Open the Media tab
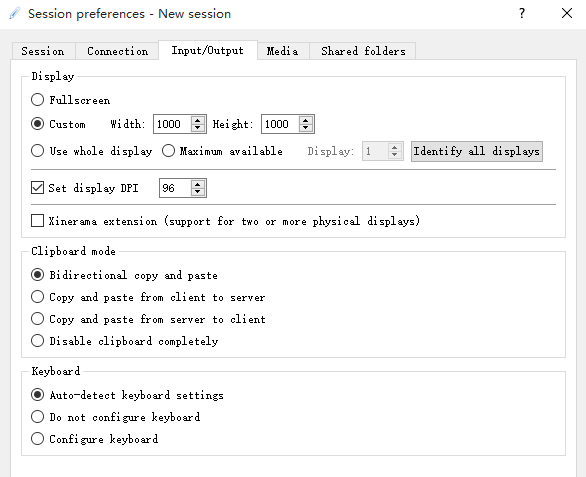The image size is (586, 477). (283, 51)
